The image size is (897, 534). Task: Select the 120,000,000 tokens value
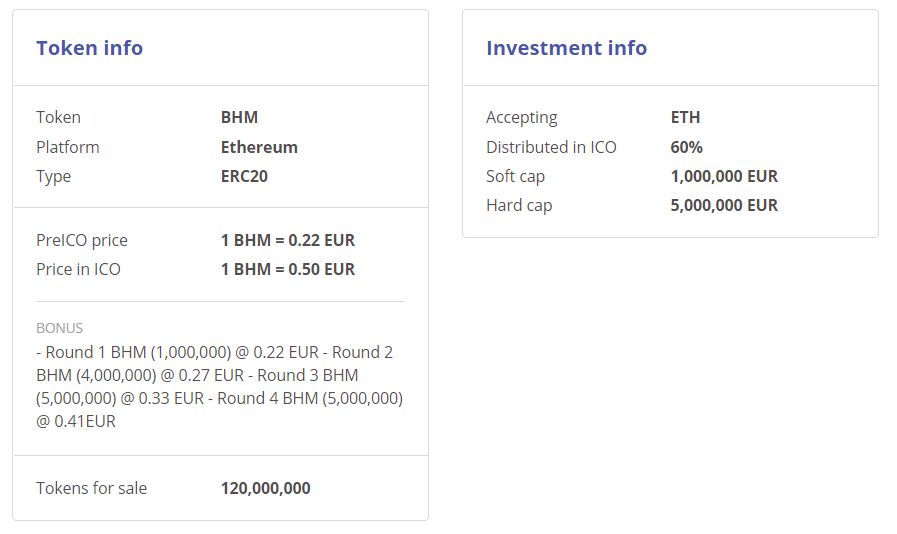(x=265, y=488)
